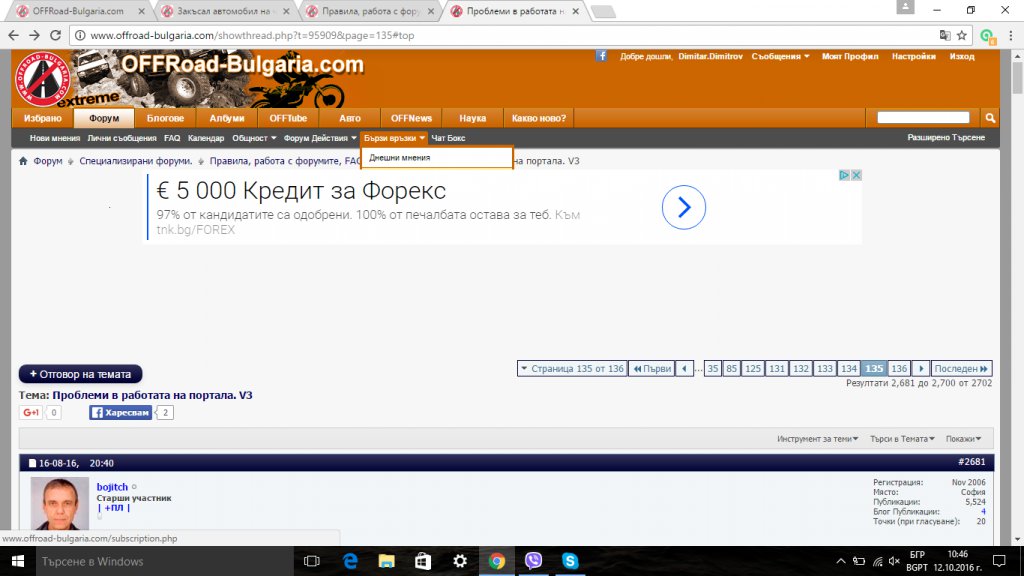
Task: Open the Chrome three-dot menu
Action: point(1010,35)
